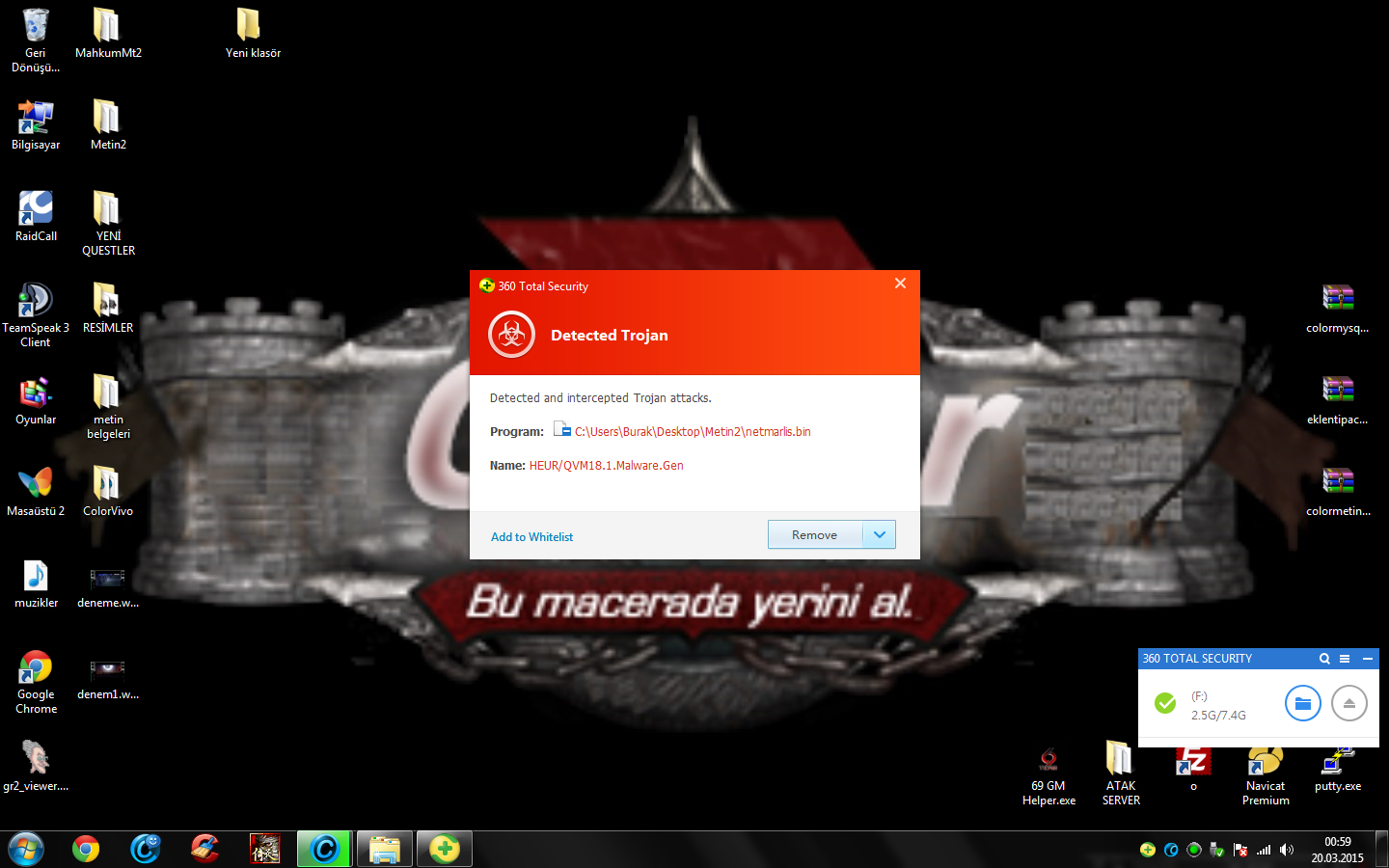This screenshot has height=868, width=1389.
Task: Click the network signal tray icon
Action: tap(1264, 850)
